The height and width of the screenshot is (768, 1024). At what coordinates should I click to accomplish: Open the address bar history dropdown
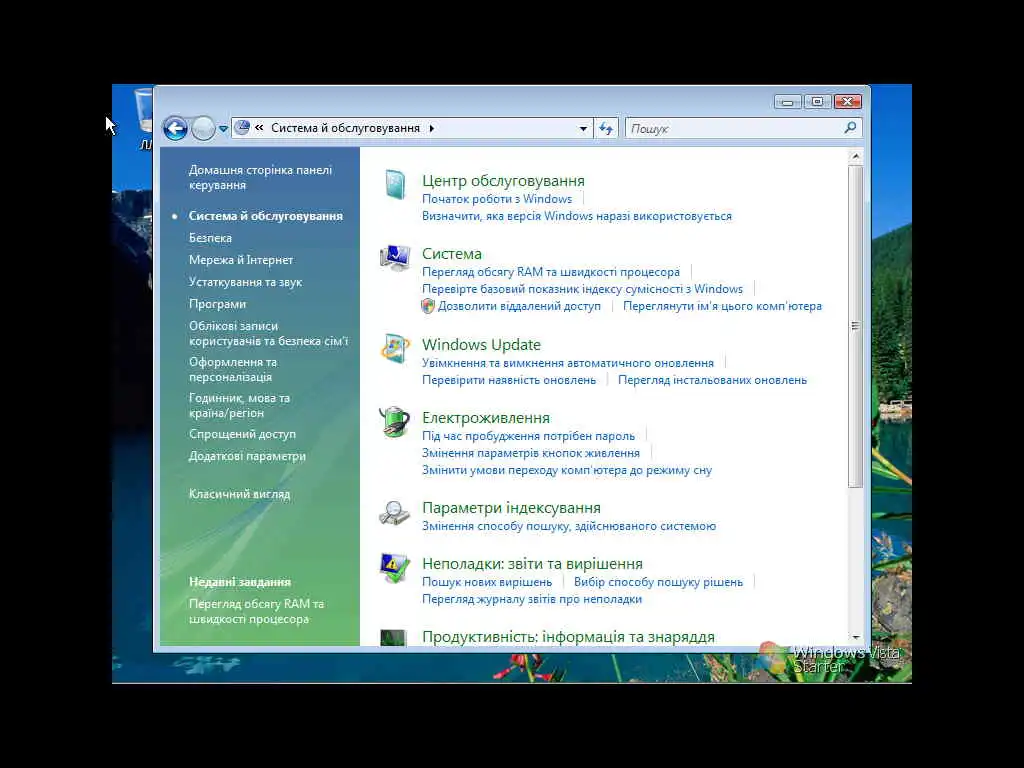[x=583, y=129]
